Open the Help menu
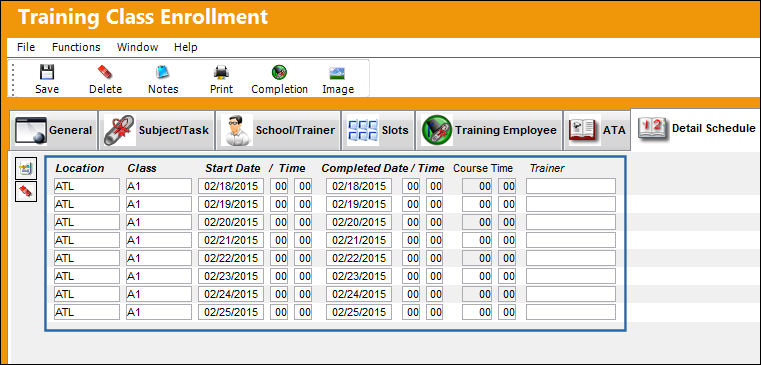 185,47
